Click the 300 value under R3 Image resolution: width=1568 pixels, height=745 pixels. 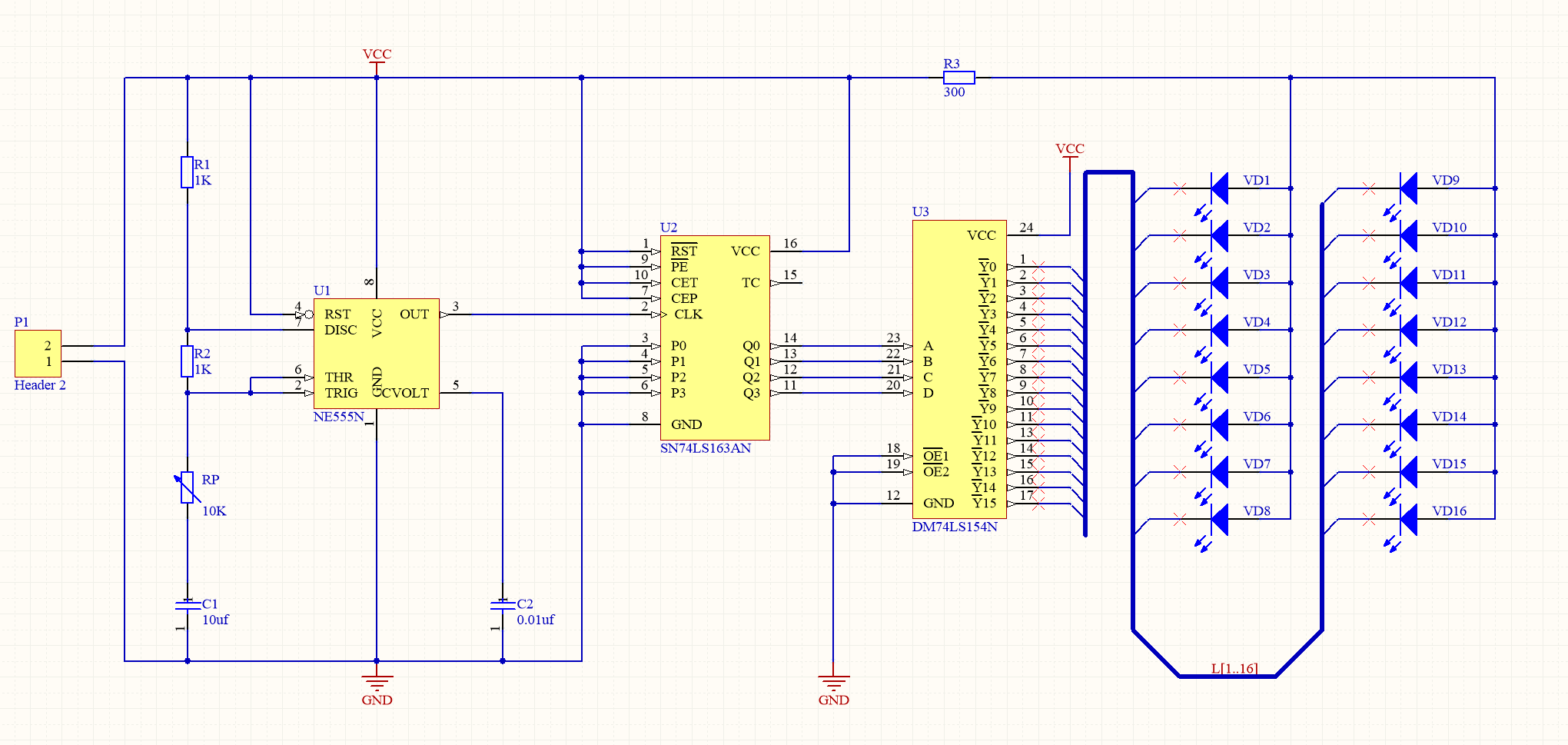pos(954,92)
